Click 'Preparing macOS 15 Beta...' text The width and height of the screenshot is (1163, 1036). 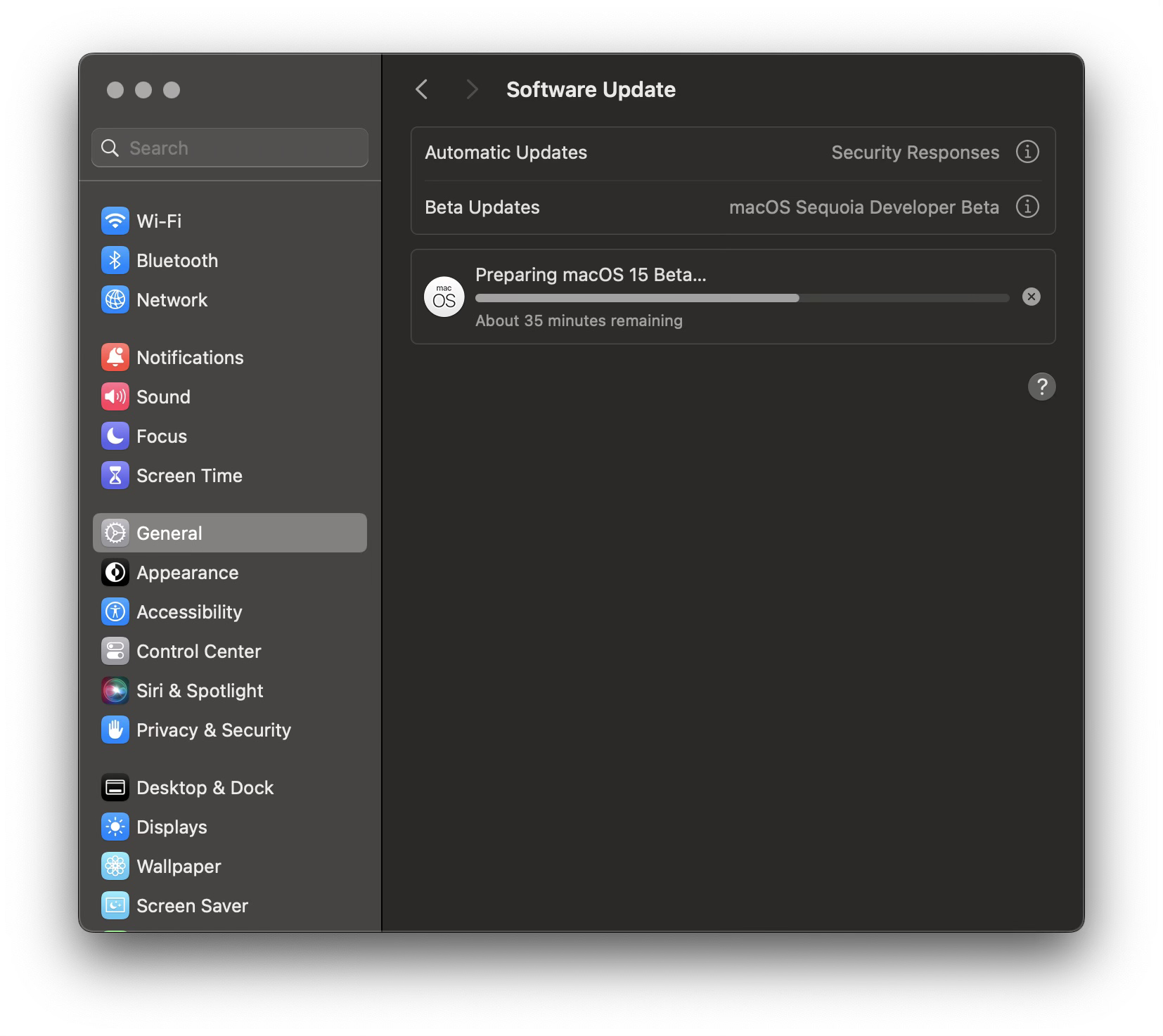[591, 275]
